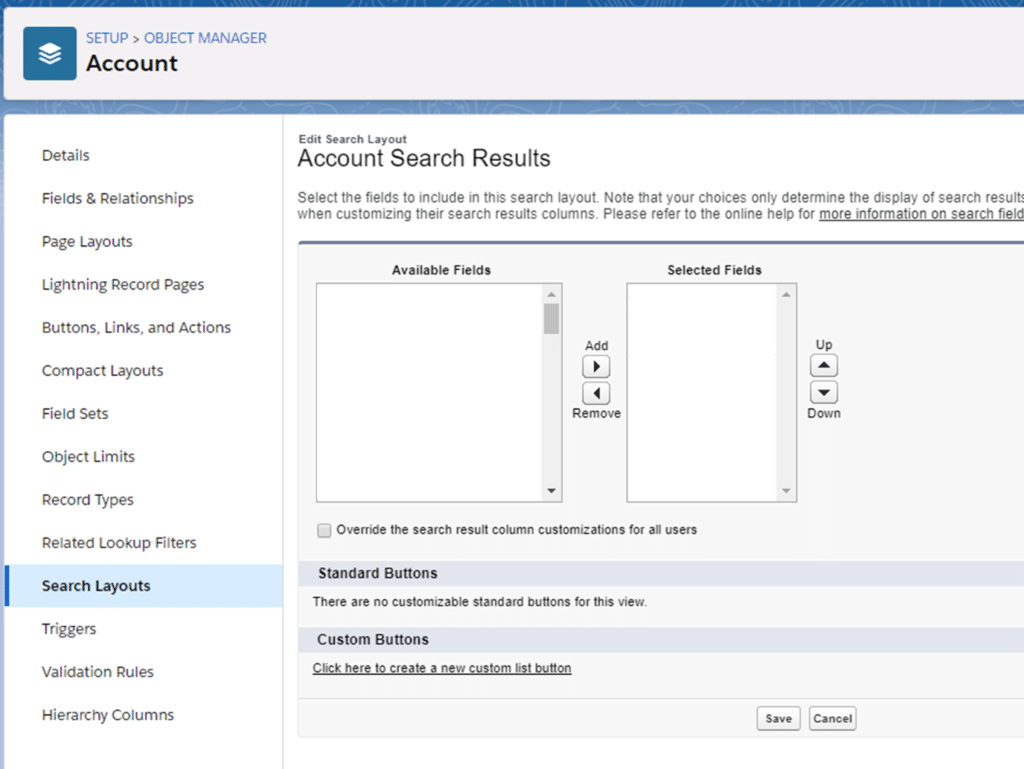Select Search Layouts sidebar item
This screenshot has width=1024, height=769.
click(144, 586)
